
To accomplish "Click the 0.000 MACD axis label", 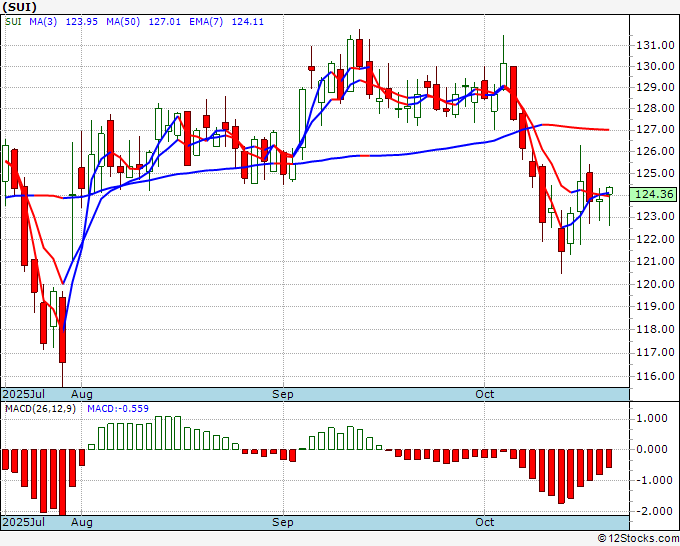I will point(651,449).
